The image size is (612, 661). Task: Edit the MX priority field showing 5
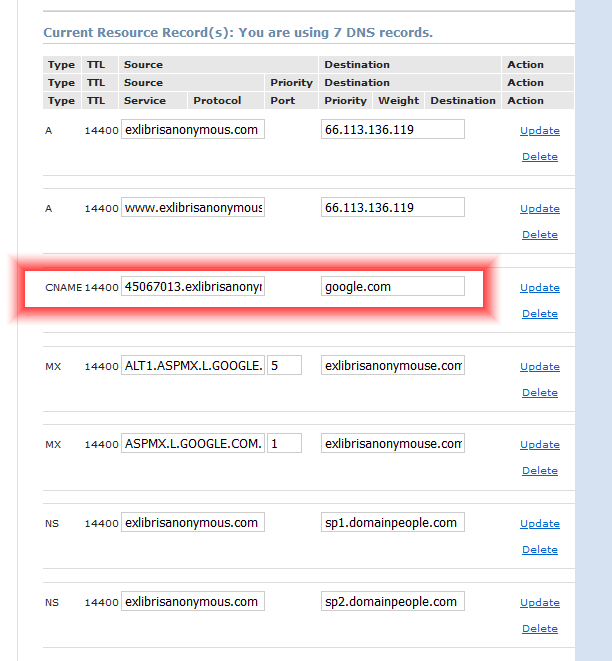(x=284, y=365)
